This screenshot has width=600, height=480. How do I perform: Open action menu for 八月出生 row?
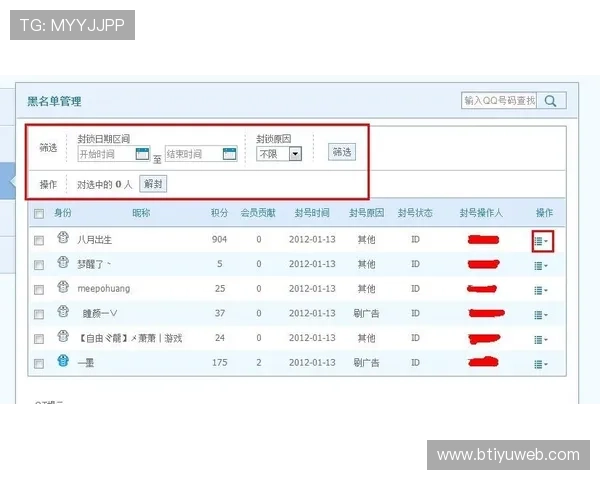(541, 241)
